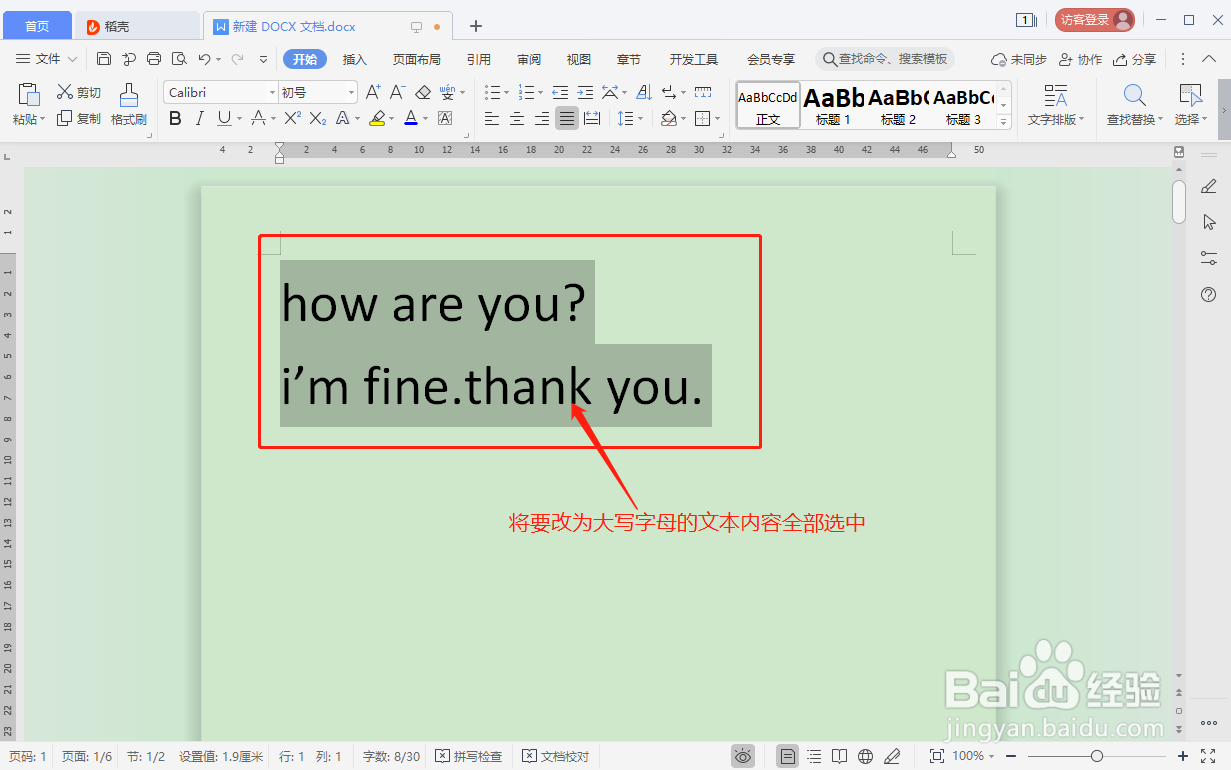Increase font size with the A+ icon
This screenshot has width=1231, height=770.
point(374,92)
